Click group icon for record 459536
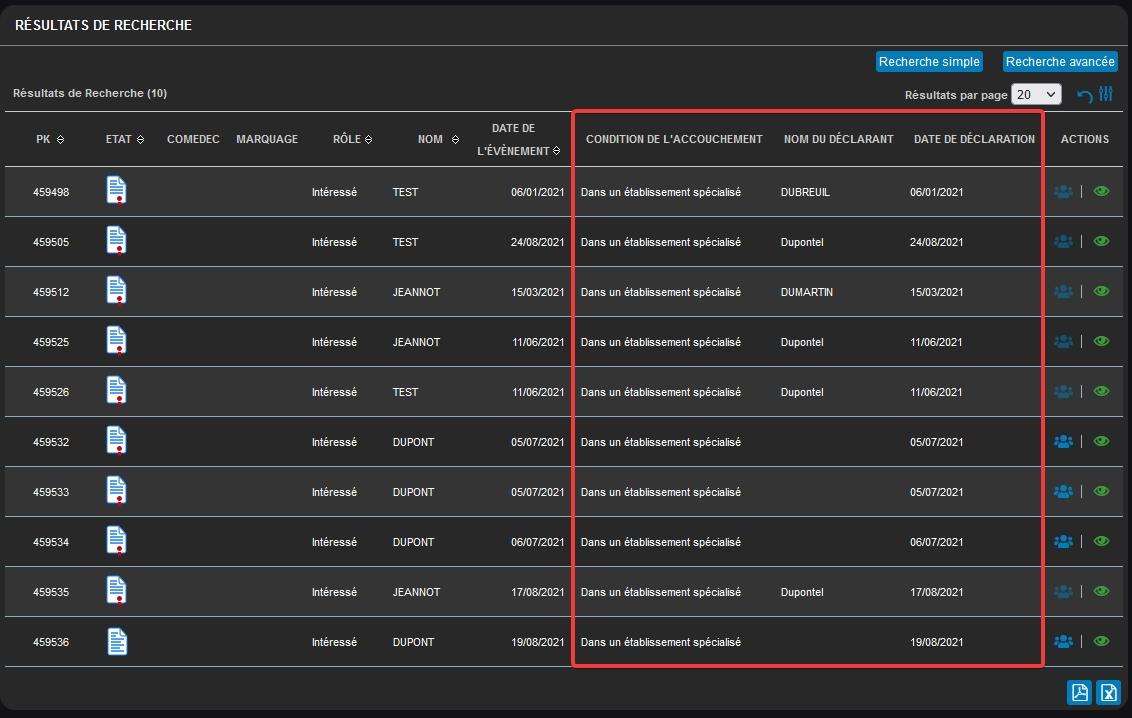Image resolution: width=1132 pixels, height=718 pixels. (1063, 641)
